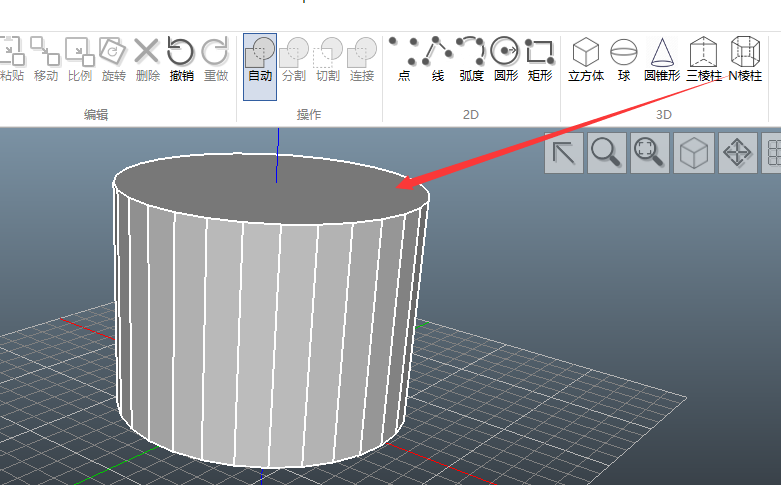Select the Rotate (旋转) tool

(x=114, y=59)
